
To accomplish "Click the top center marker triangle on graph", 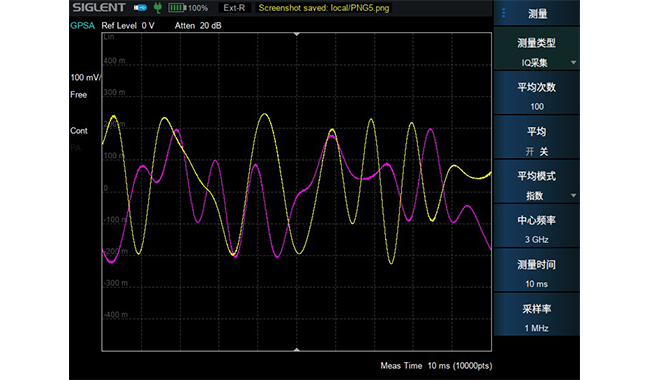I will 296,34.
